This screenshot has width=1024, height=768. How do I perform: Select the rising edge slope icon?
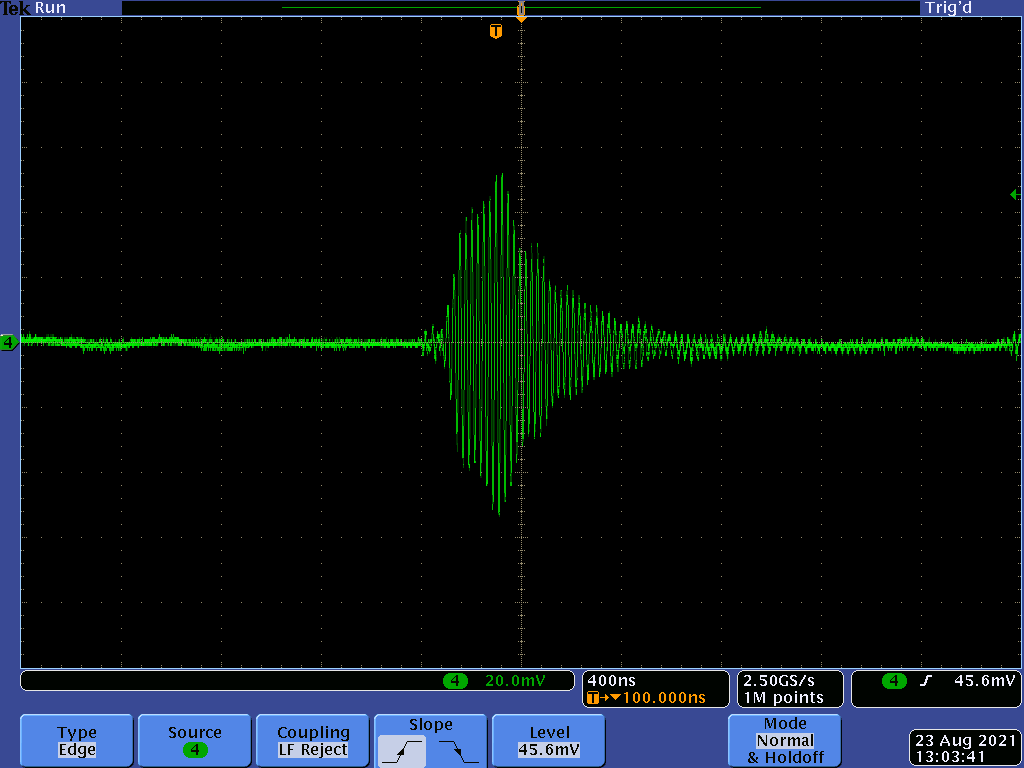(x=403, y=750)
